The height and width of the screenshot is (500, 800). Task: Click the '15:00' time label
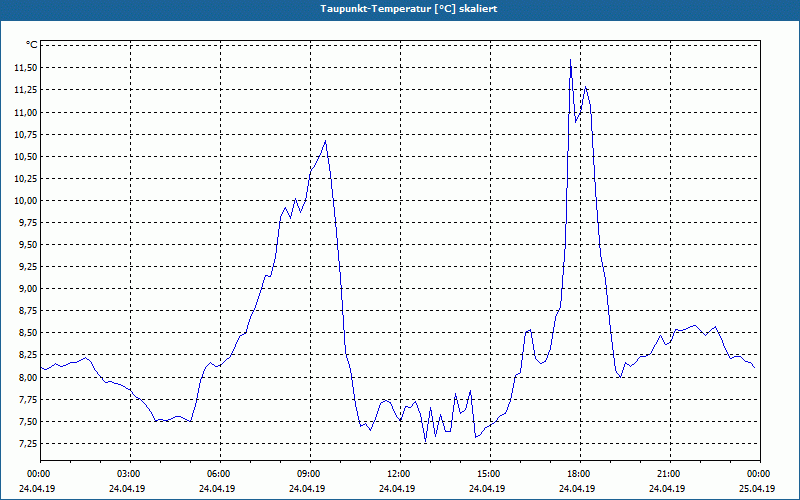pos(490,474)
